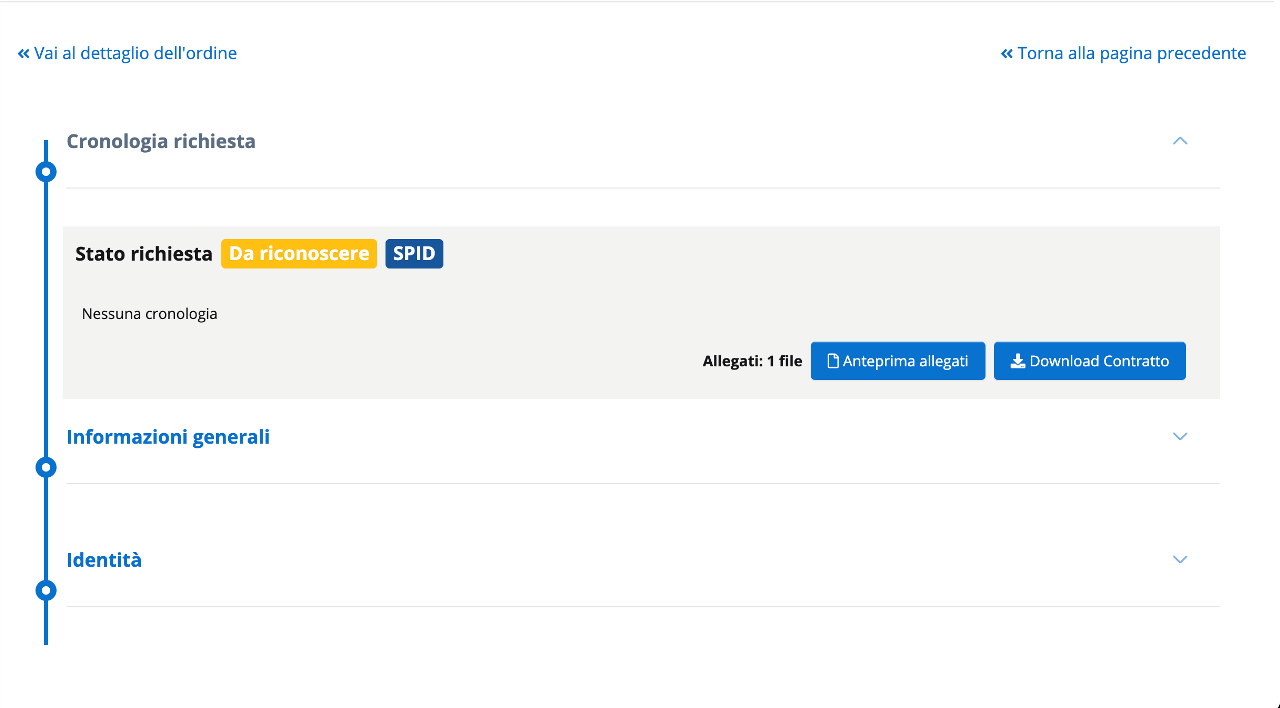This screenshot has height=708, width=1280.
Task: Expand Informazioni generali using its chevron
Action: (x=1180, y=437)
